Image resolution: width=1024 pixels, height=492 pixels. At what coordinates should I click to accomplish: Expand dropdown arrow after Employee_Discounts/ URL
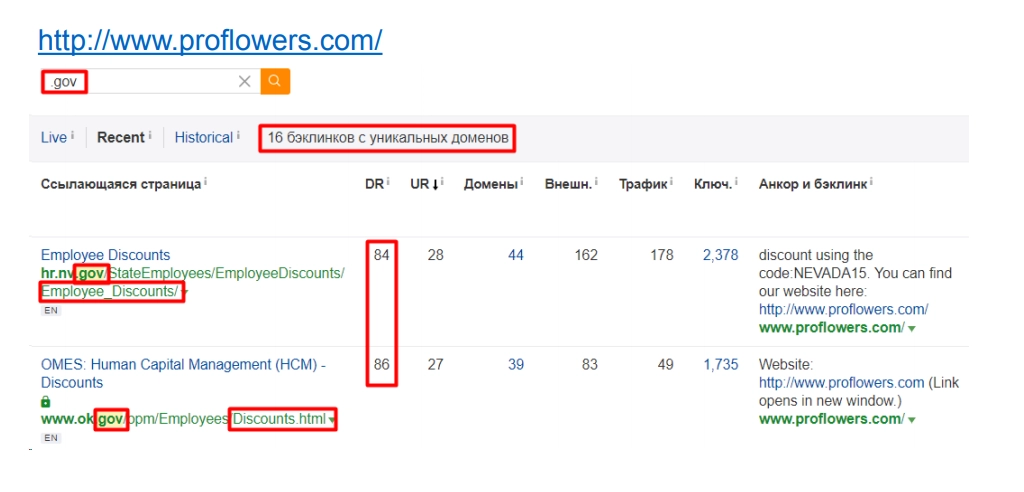[186, 293]
